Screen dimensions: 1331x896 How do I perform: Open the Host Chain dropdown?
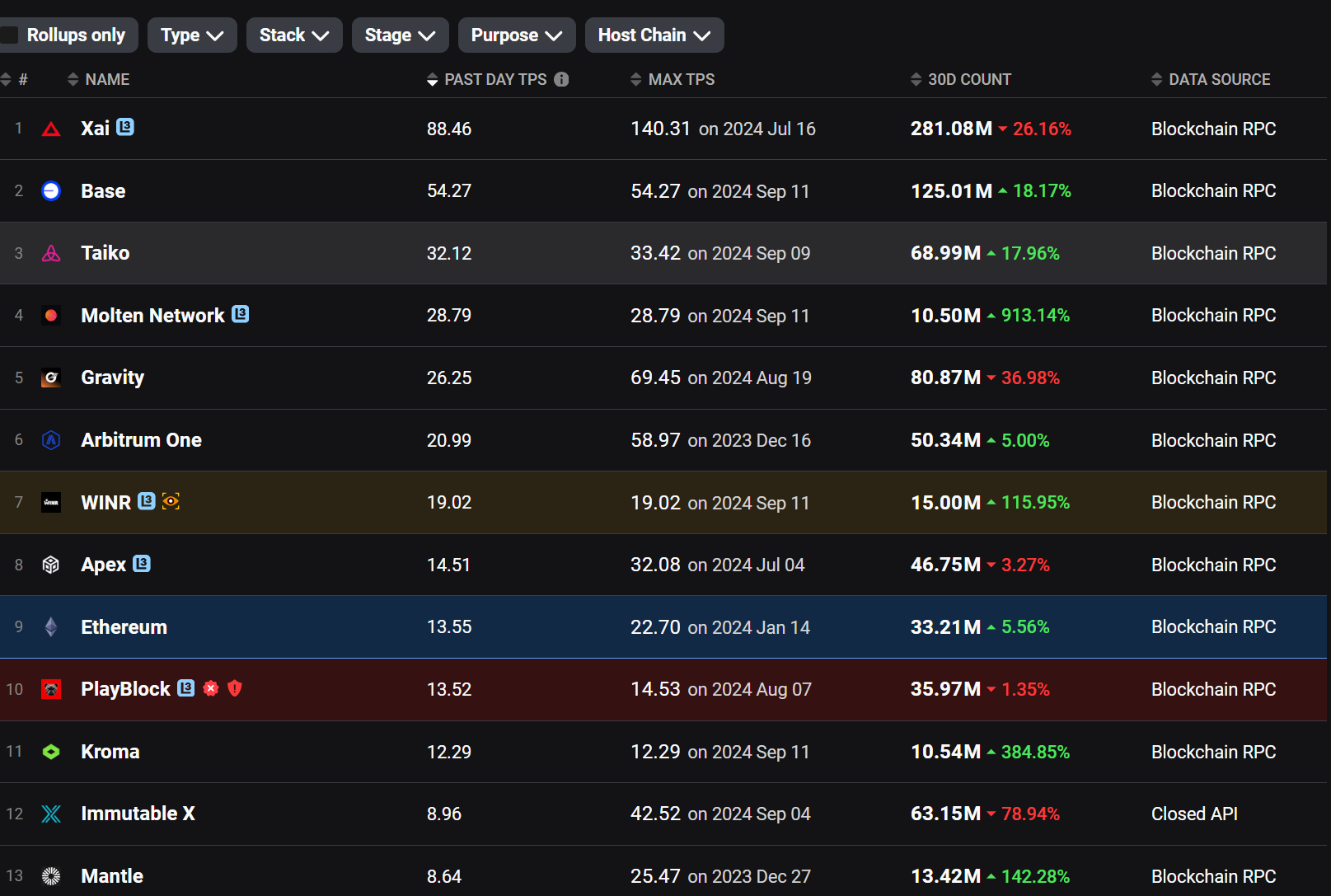654,35
